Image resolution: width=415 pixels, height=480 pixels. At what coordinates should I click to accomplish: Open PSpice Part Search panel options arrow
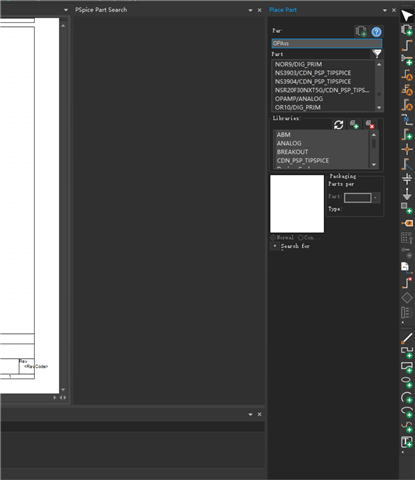pyautogui.click(x=250, y=10)
